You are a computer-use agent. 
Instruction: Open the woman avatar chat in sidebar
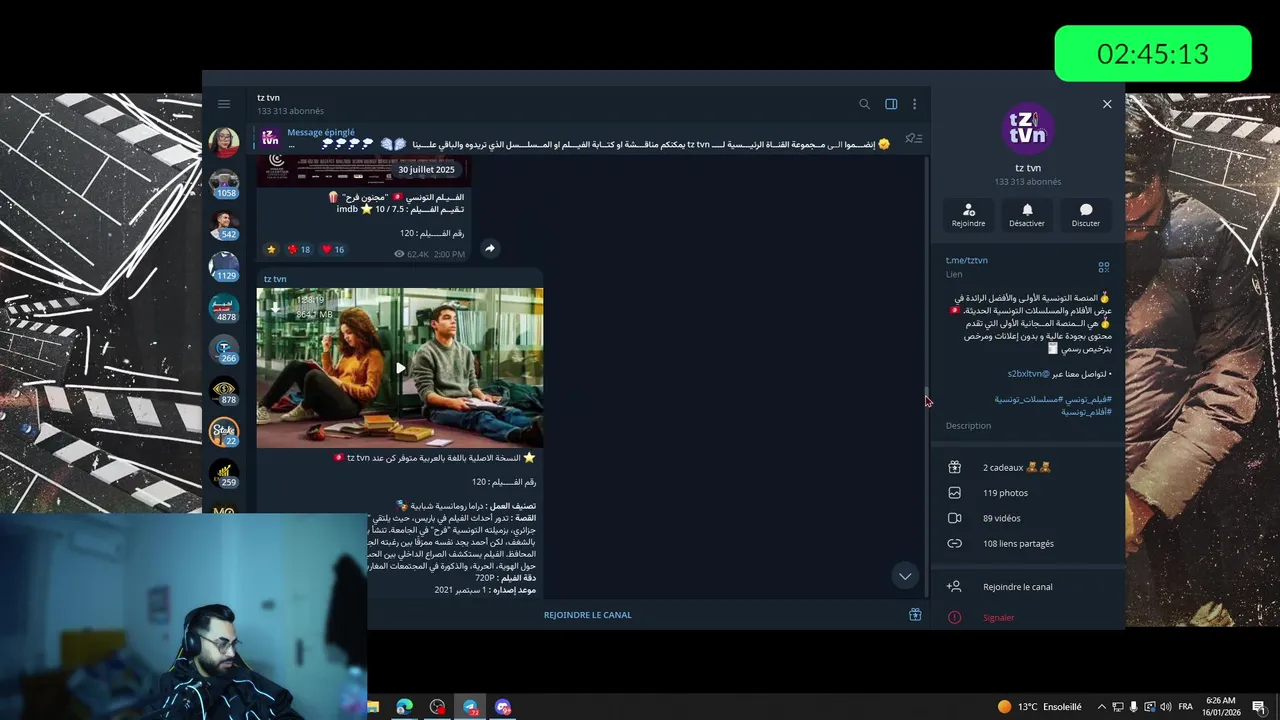pyautogui.click(x=224, y=142)
